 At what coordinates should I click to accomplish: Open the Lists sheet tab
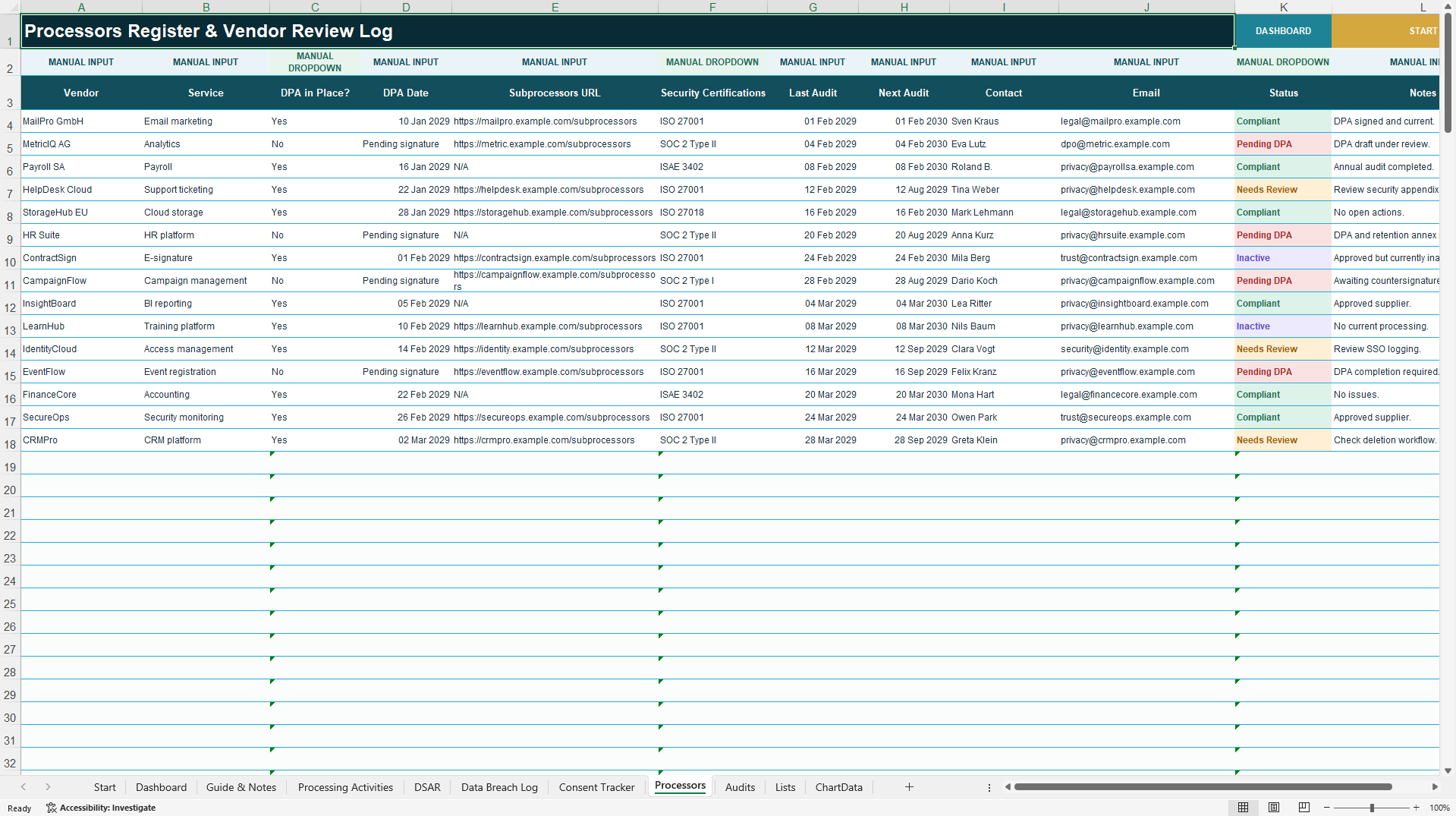pos(785,787)
